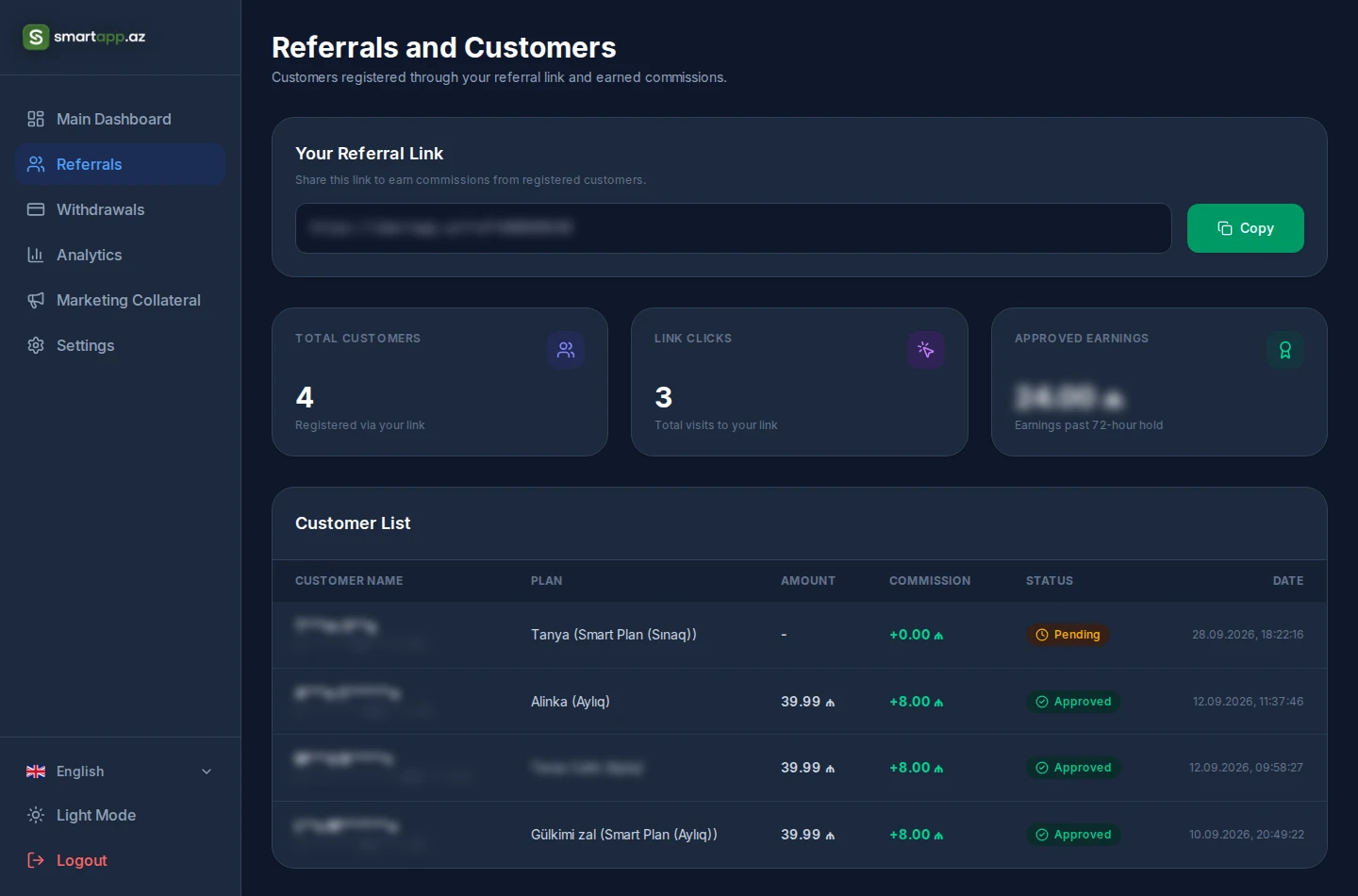
Task: Click the Commission column header
Action: (930, 581)
